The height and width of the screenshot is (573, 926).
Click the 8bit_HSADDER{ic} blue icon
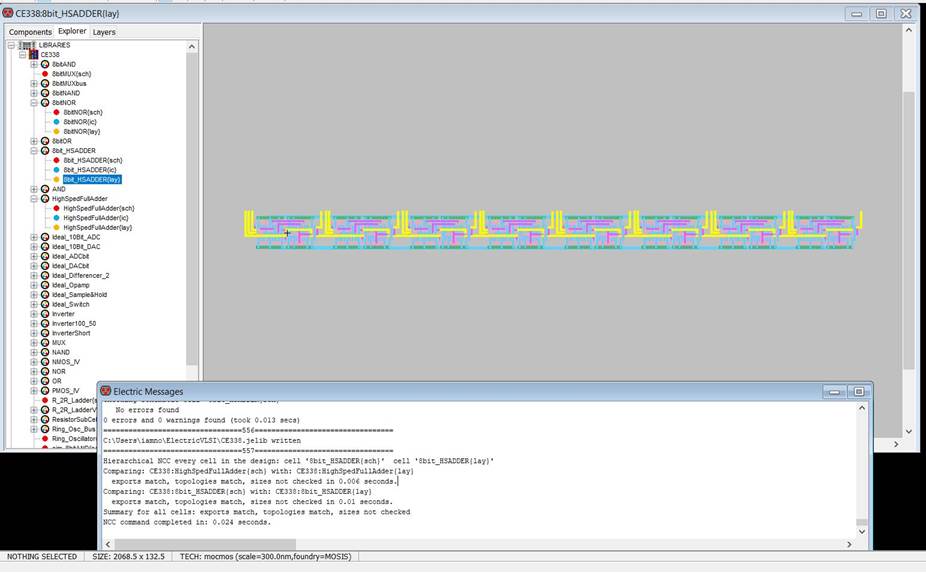coord(57,170)
